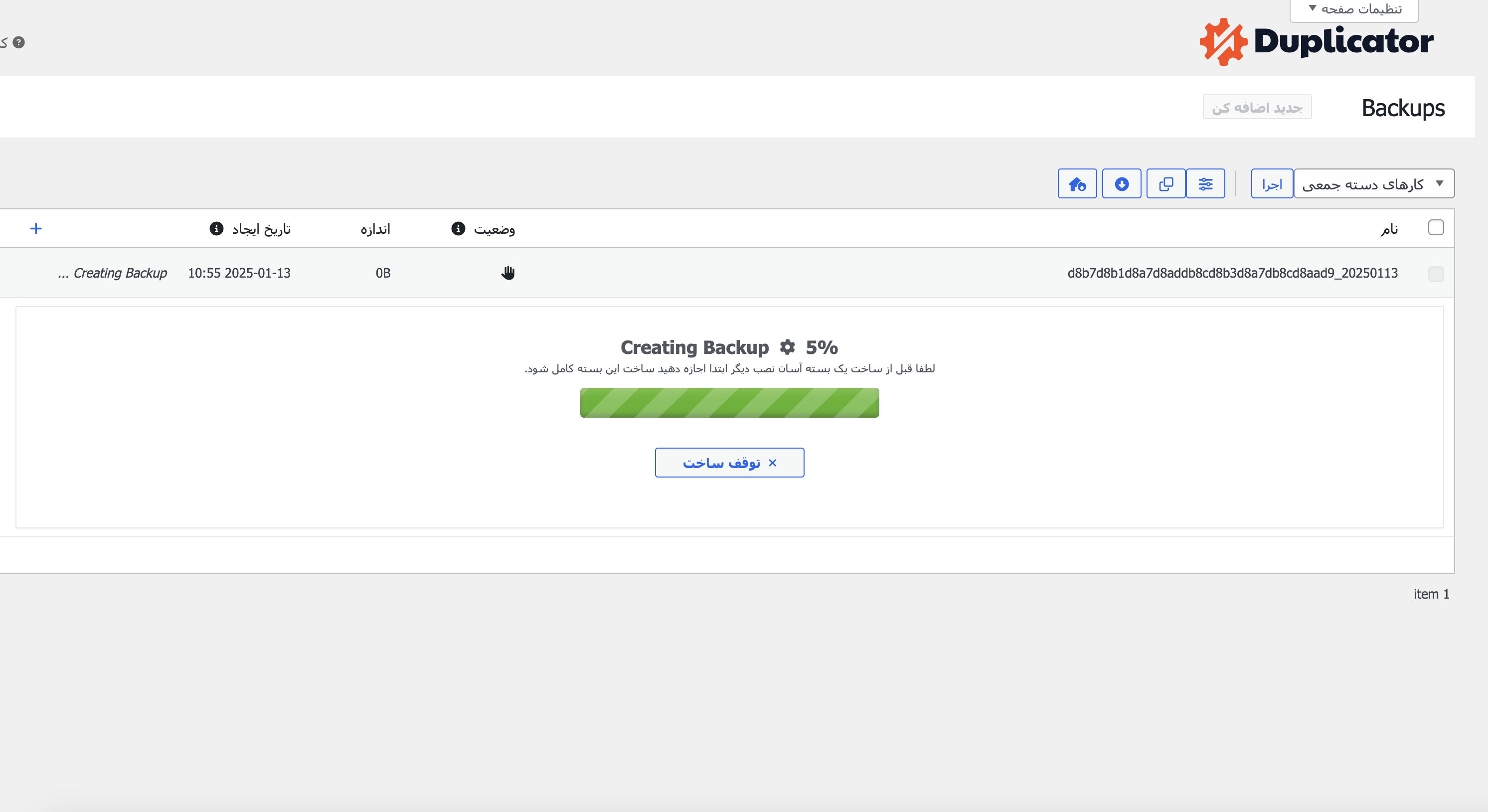This screenshot has height=812, width=1488.
Task: Click the نام column header
Action: 1389,229
